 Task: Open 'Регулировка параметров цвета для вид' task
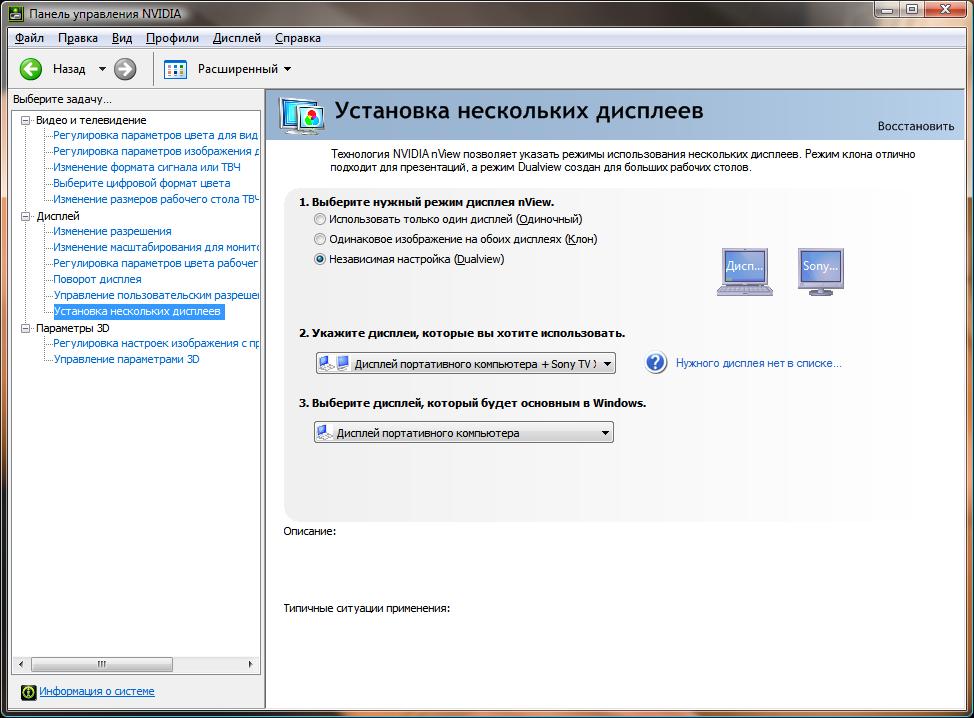pyautogui.click(x=155, y=135)
